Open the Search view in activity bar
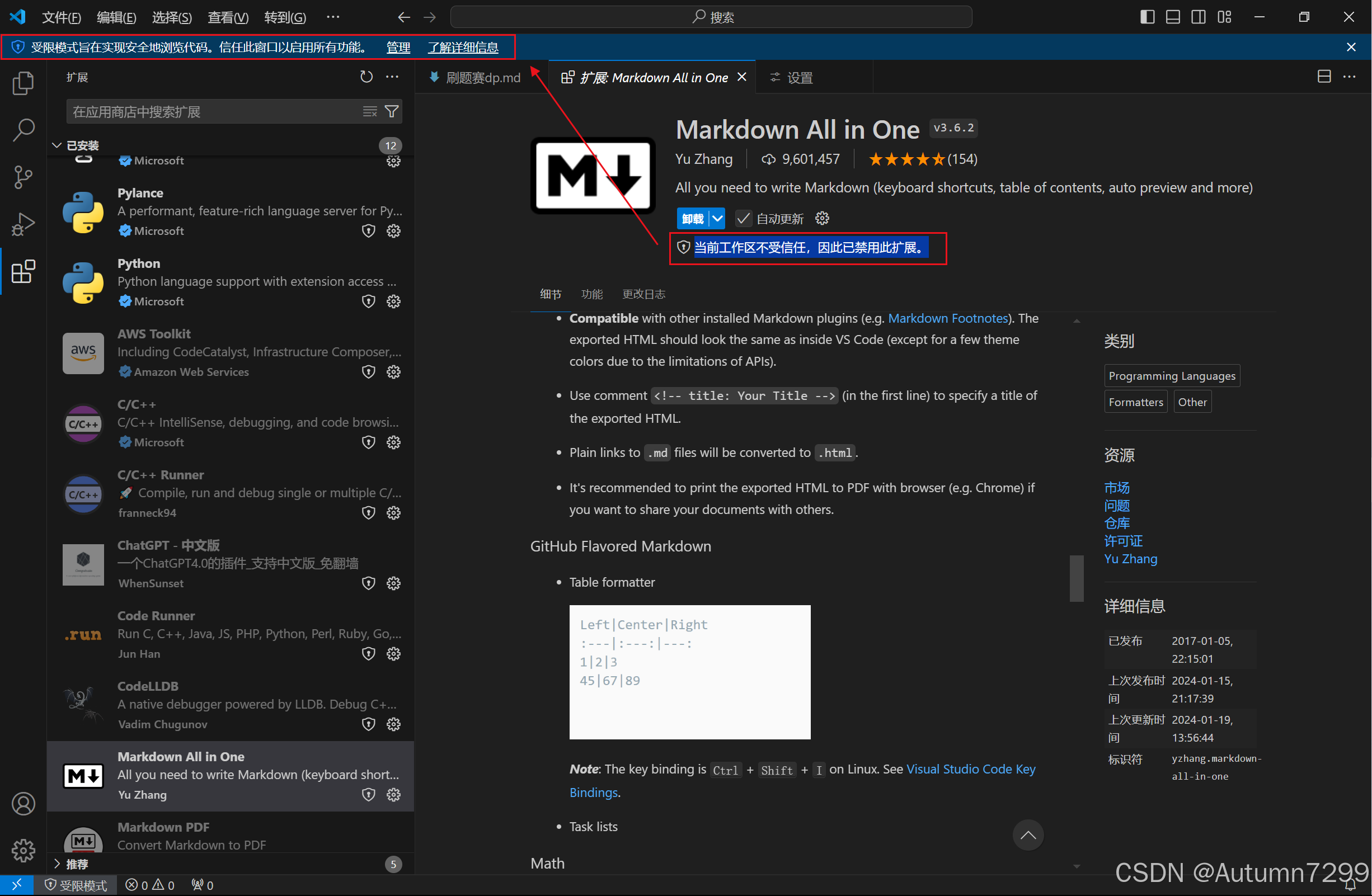 23,130
